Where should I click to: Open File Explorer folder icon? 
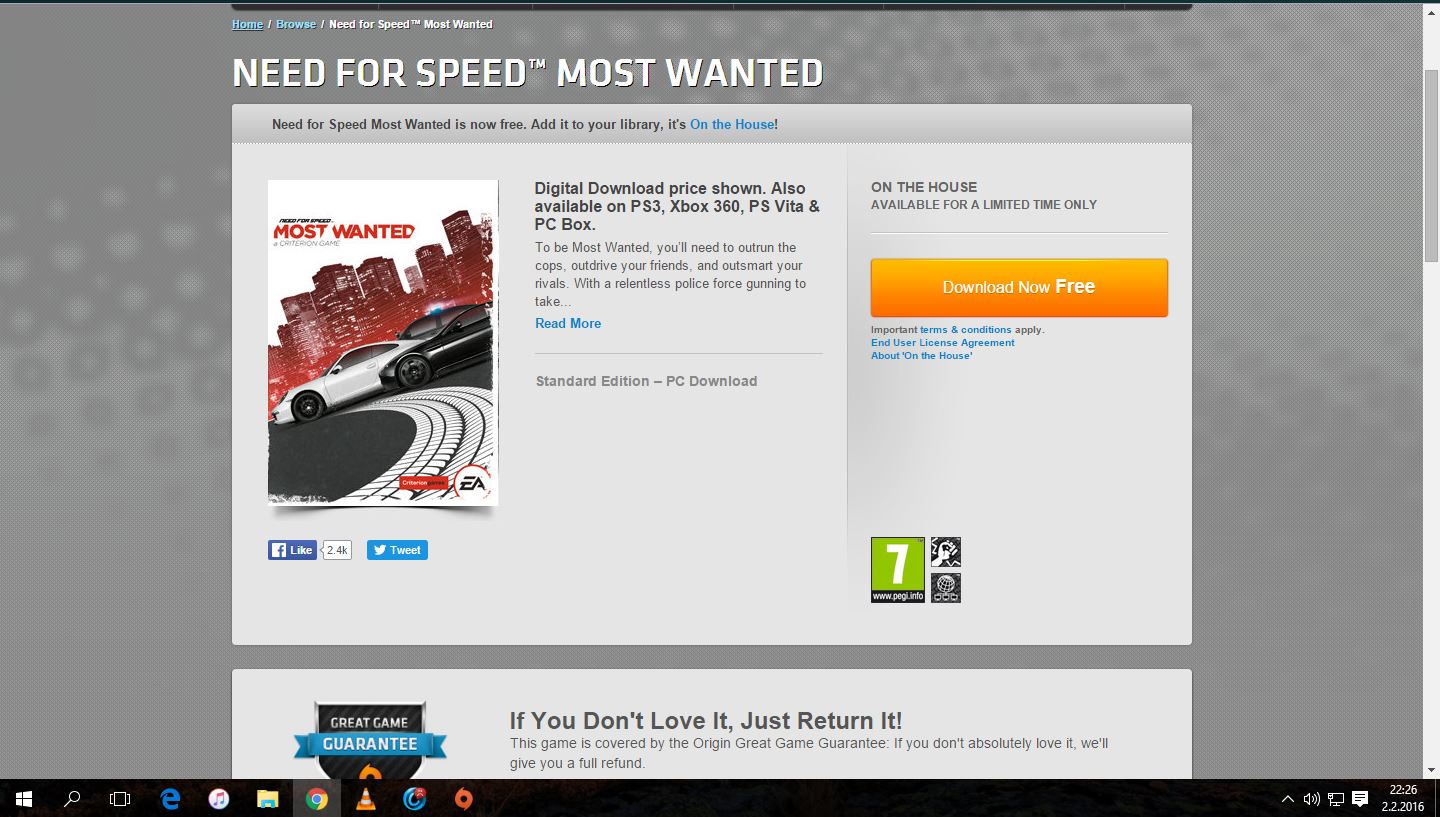tap(268, 799)
